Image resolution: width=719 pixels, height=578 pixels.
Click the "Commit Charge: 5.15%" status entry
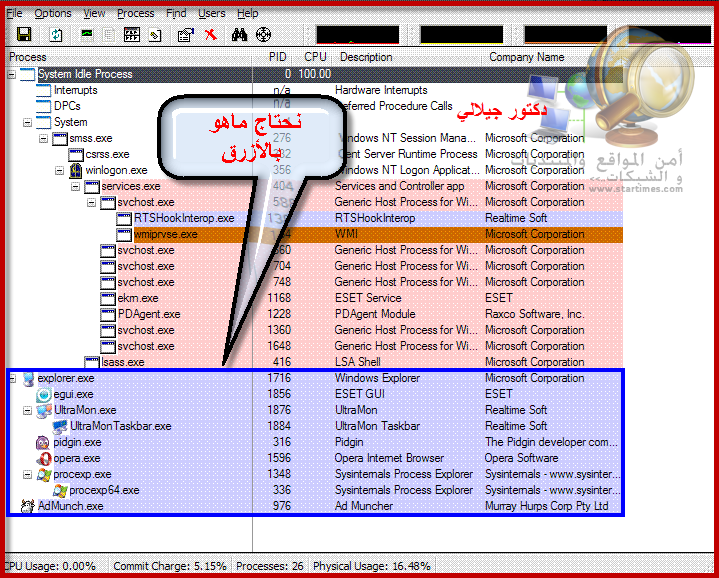click(170, 567)
